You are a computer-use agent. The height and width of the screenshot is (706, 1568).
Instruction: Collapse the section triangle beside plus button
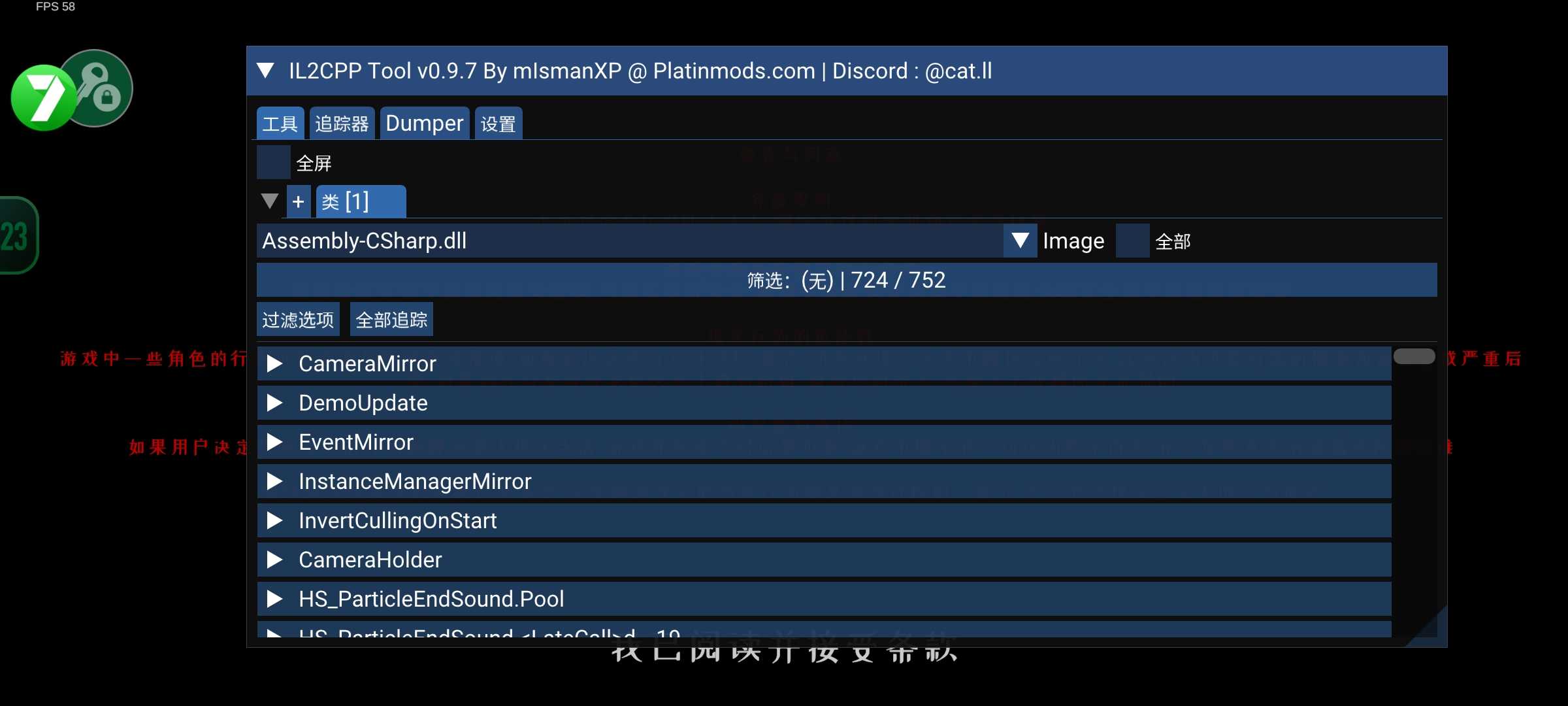pyautogui.click(x=270, y=201)
